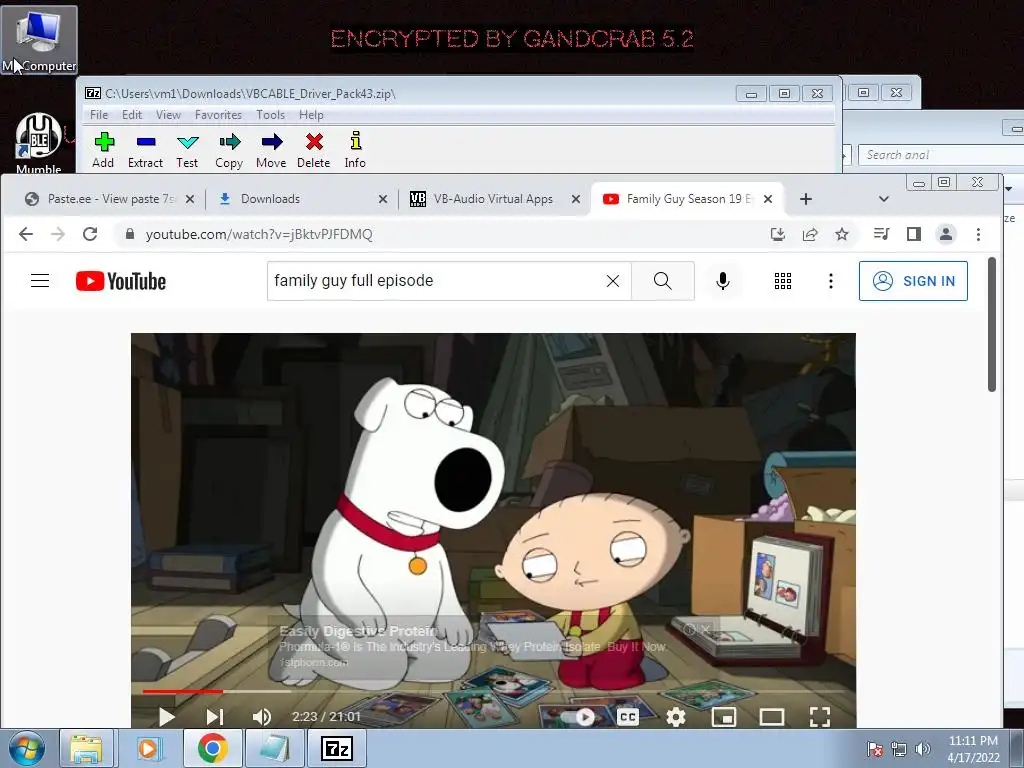Open the Windows Start menu
This screenshot has height=768, width=1024.
click(26, 748)
